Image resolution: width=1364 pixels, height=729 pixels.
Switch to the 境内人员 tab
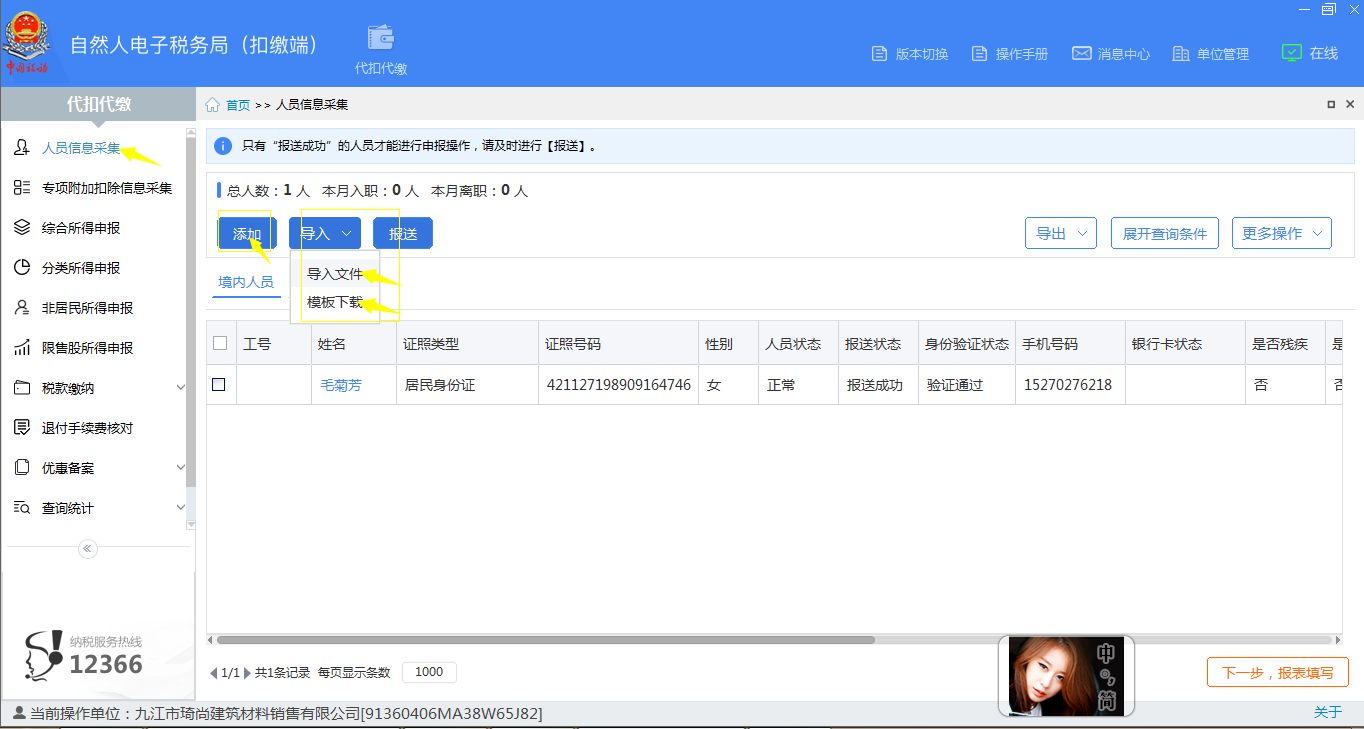coord(246,282)
